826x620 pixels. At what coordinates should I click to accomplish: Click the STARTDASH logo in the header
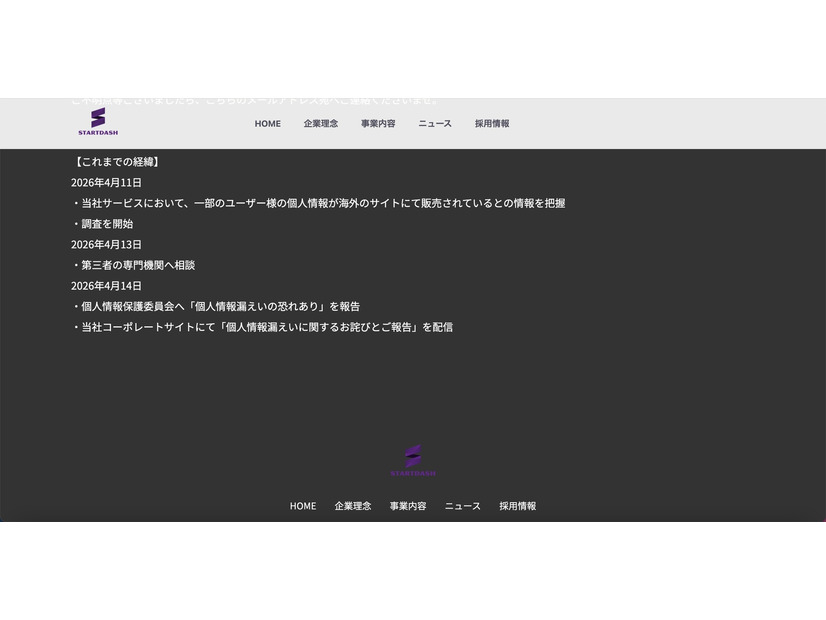tap(98, 122)
